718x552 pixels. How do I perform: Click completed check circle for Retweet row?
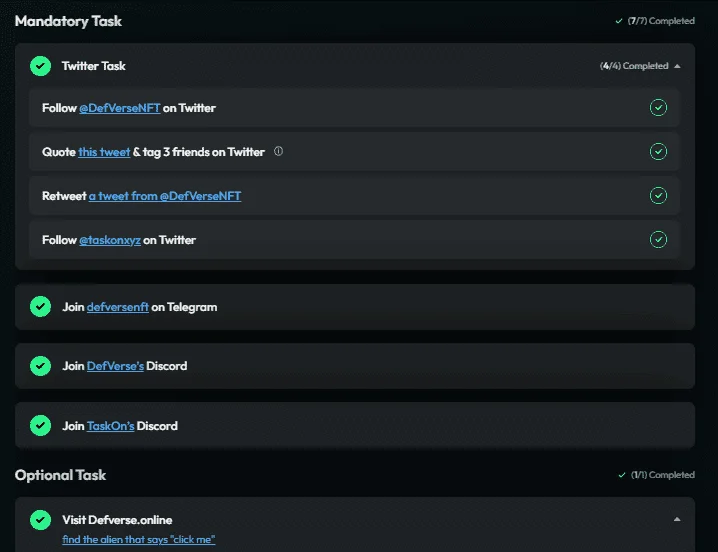658,196
